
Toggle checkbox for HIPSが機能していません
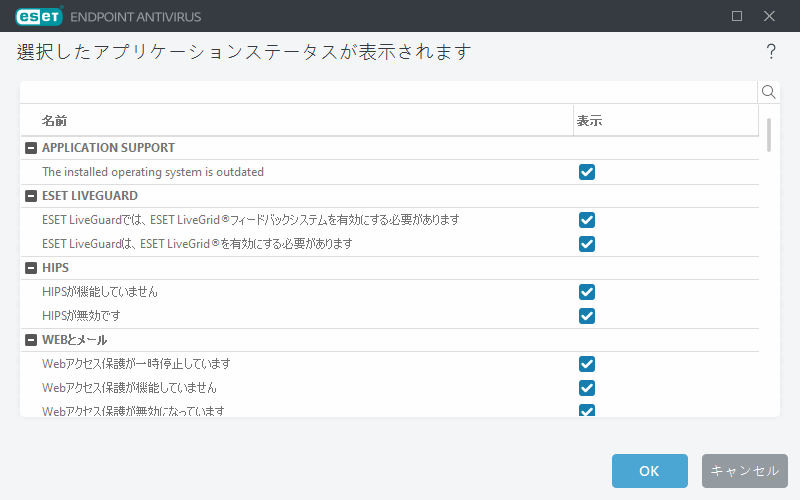(x=587, y=292)
